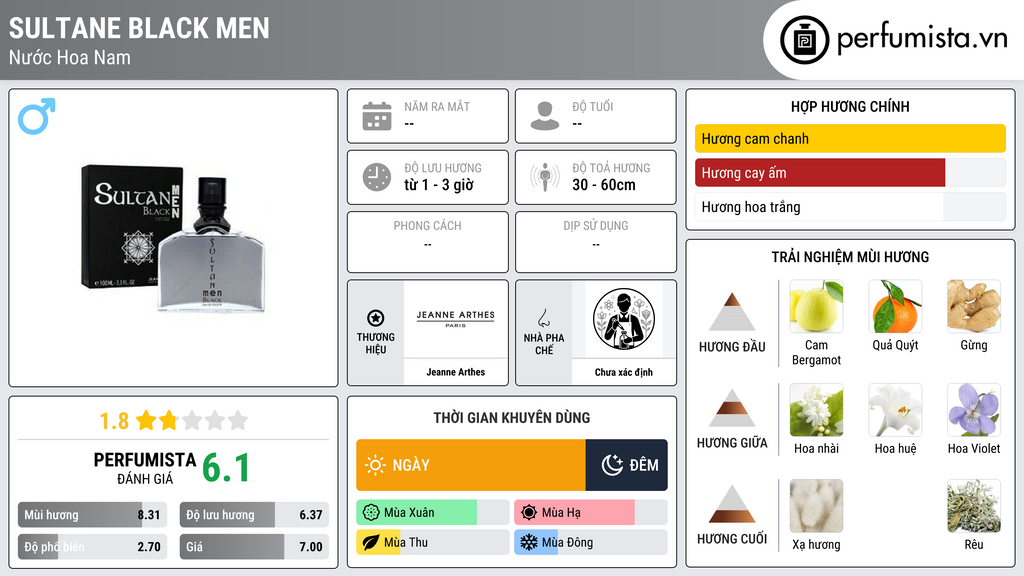Screen dimensions: 1024x576
Task: Click the TRẢI NGHIỆM MÙI HƯƠNG heading
Action: pyautogui.click(x=850, y=257)
